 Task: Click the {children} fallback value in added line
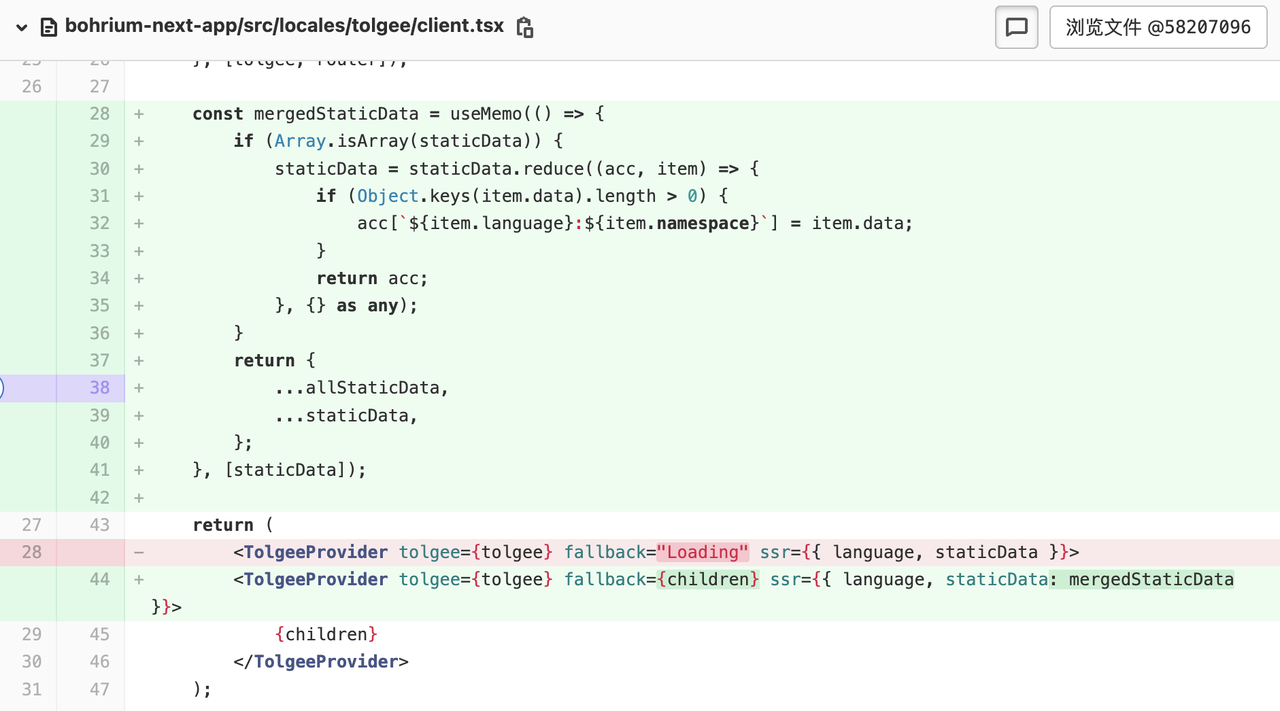click(707, 579)
